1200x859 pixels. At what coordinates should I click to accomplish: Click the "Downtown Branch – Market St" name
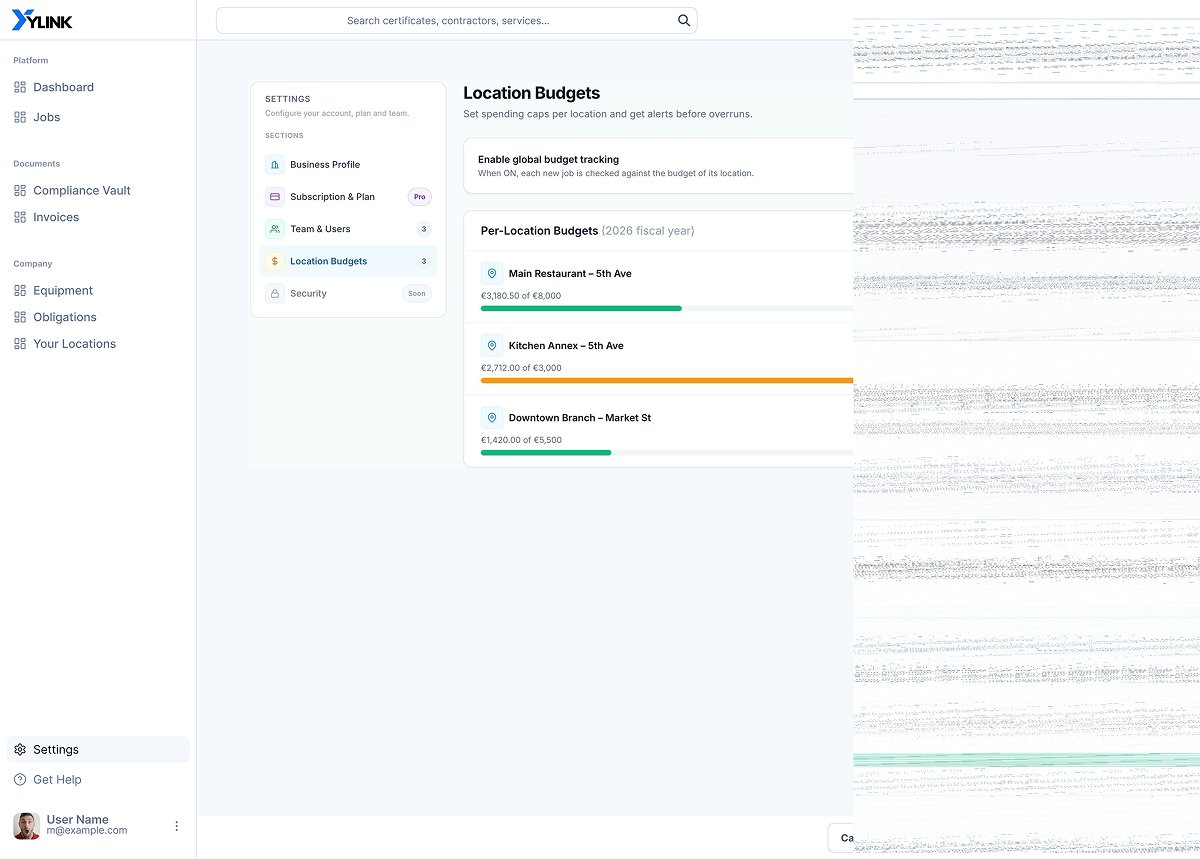[x=580, y=418]
